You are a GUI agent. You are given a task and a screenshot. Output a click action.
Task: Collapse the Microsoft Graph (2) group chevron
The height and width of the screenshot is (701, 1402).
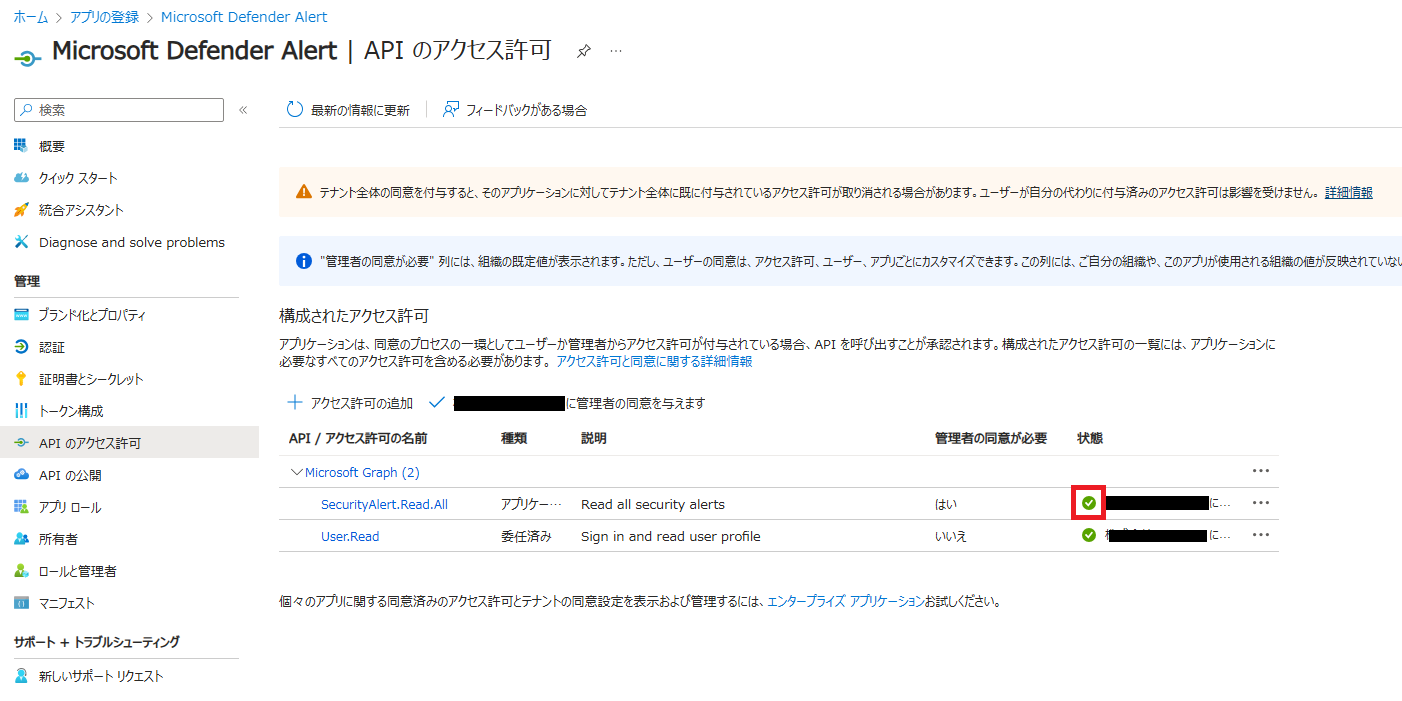point(296,472)
